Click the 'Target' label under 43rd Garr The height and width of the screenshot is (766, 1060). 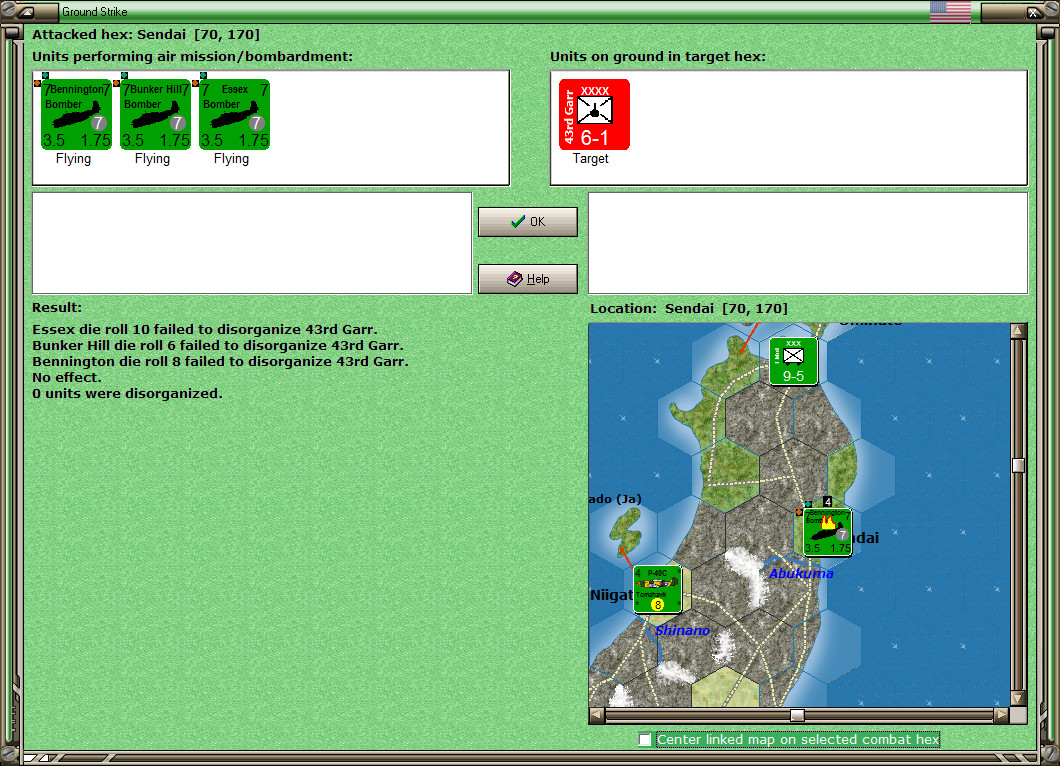coord(591,158)
